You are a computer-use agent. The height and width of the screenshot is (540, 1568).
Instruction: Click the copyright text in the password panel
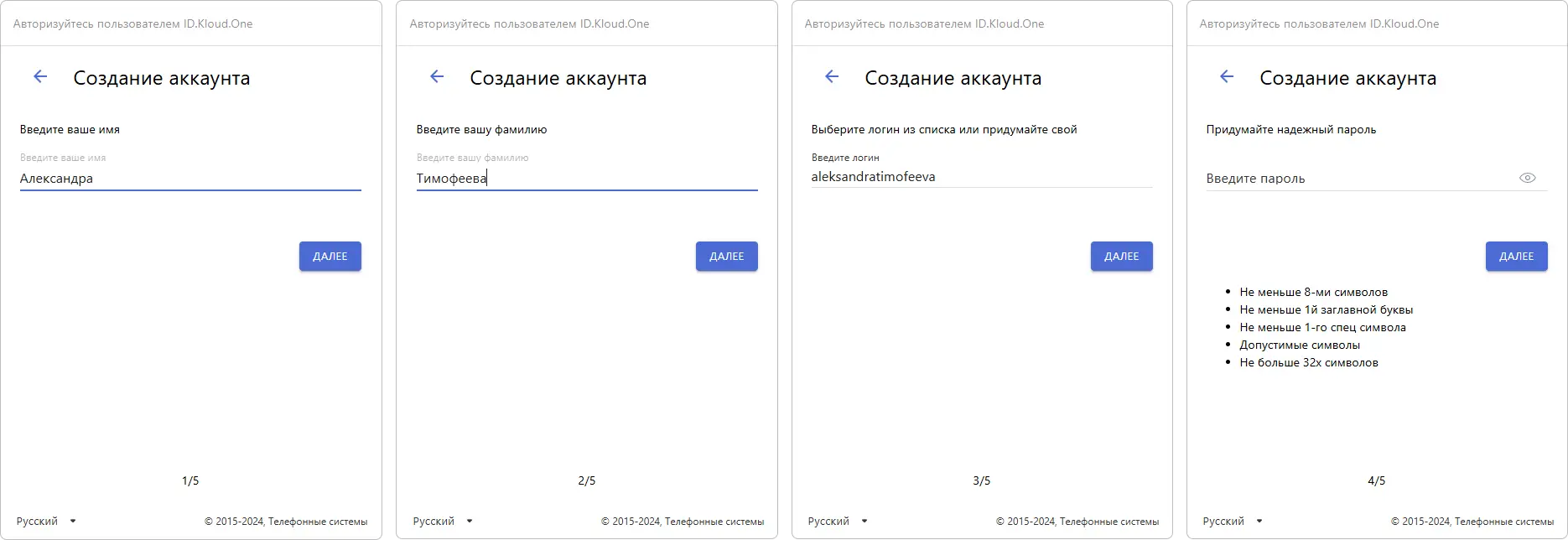[x=1472, y=522]
